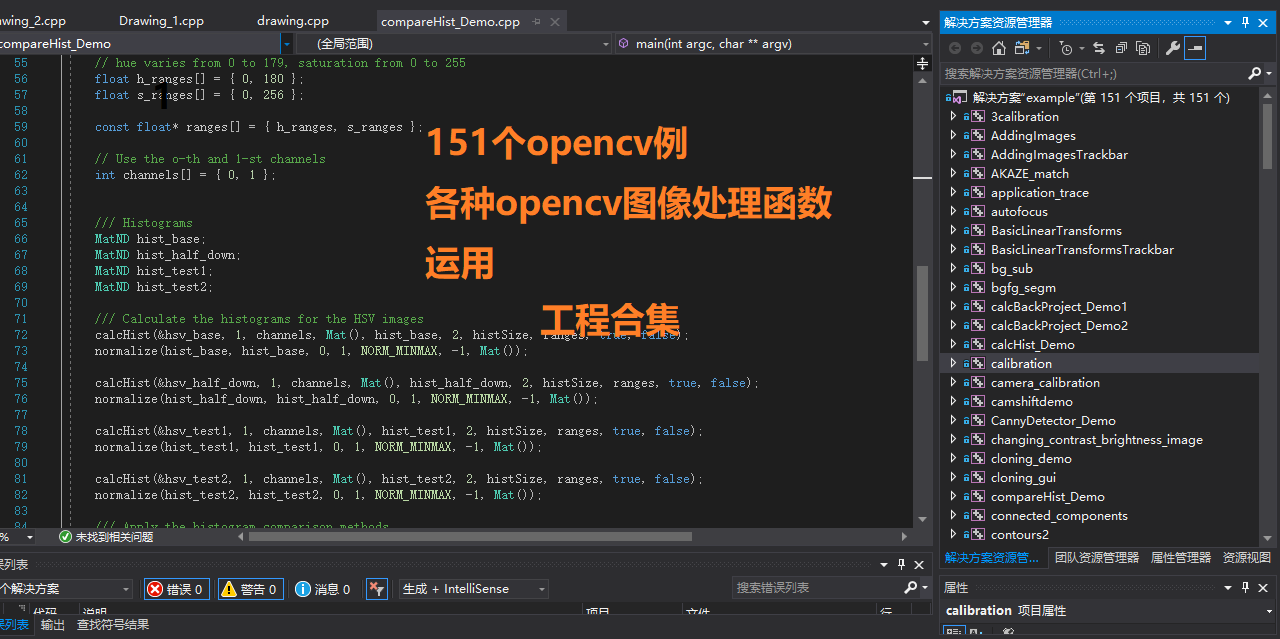The height and width of the screenshot is (639, 1280).
Task: Open the Solution Explorer window options arrow
Action: coord(1228,22)
